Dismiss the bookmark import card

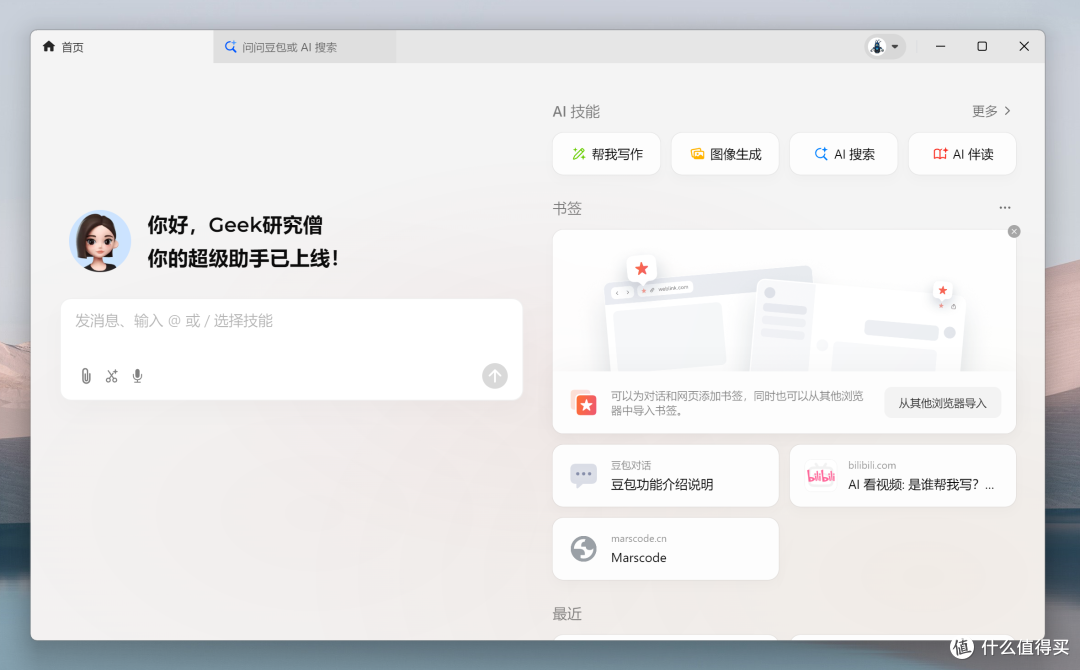(x=1014, y=231)
